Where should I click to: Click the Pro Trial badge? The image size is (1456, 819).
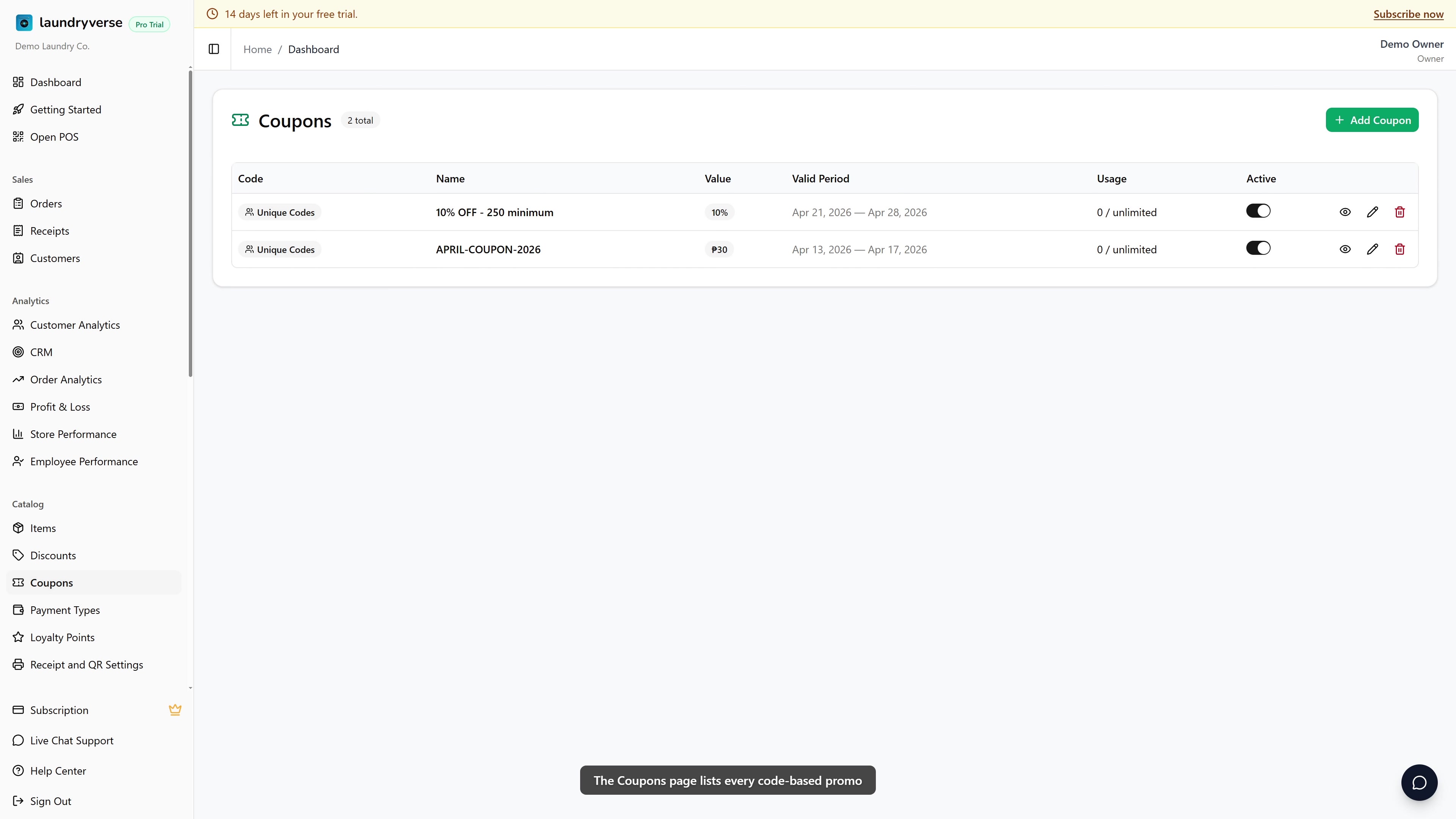[149, 24]
